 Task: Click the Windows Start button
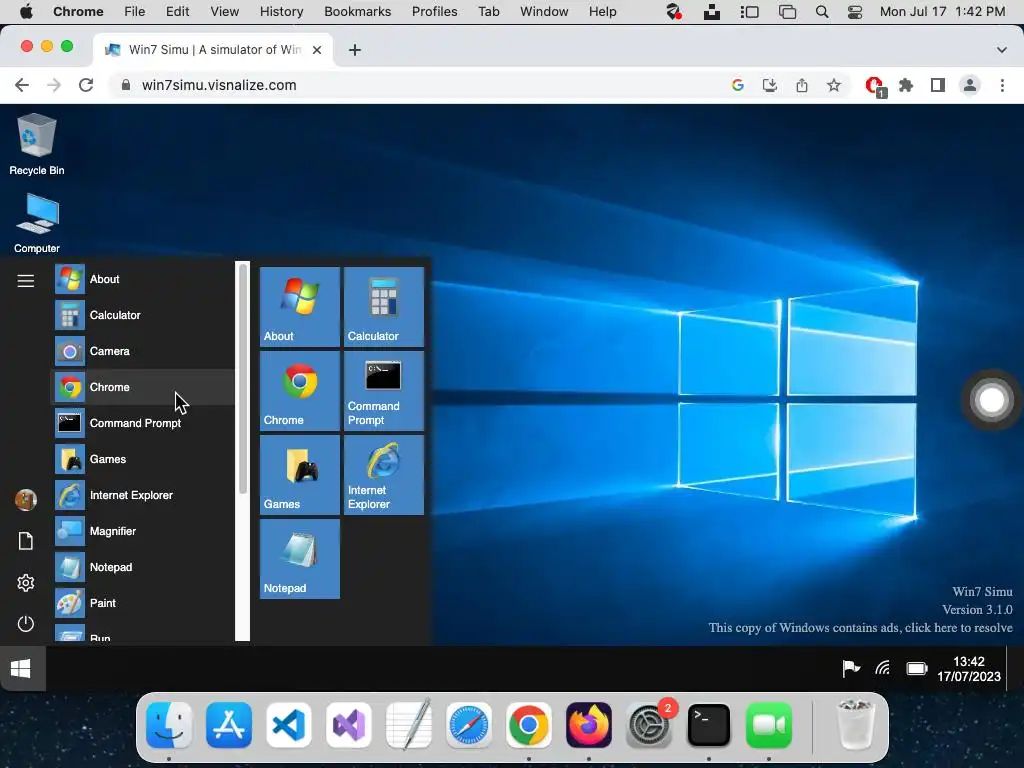[x=21, y=669]
